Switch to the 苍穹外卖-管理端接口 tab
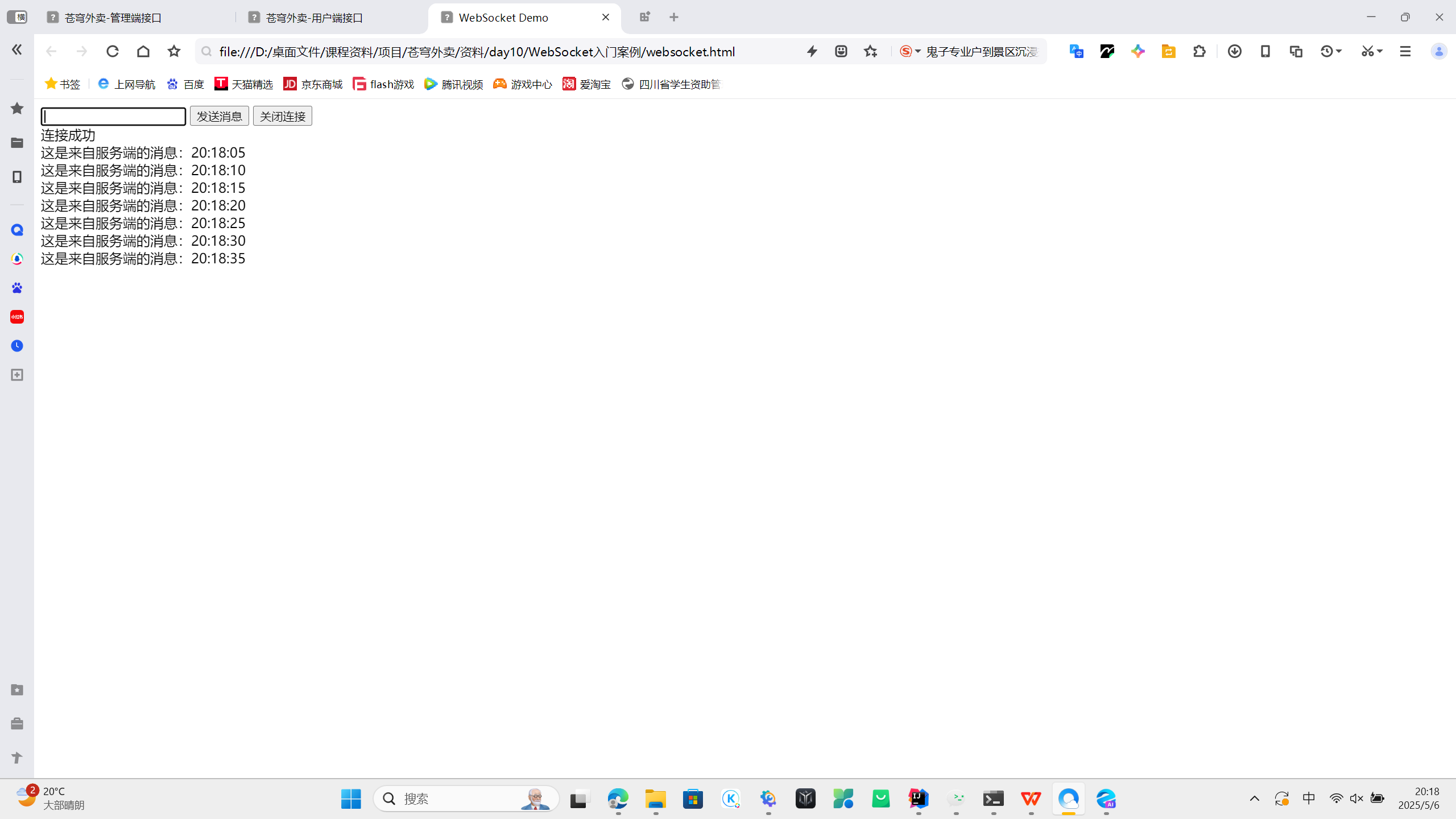 coord(114,18)
